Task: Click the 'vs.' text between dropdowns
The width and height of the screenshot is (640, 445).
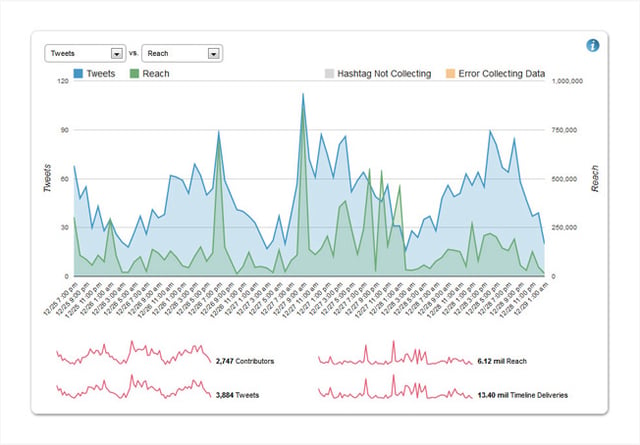Action: pos(133,53)
